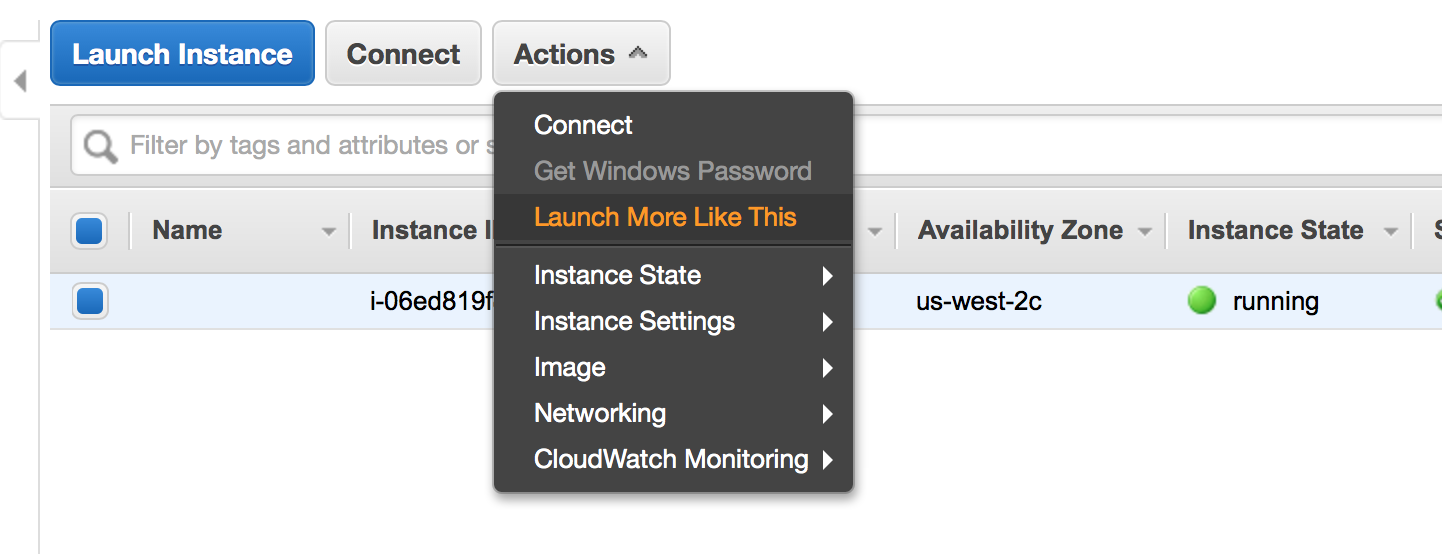Open the Actions dropdown button
1442x554 pixels.
(x=581, y=54)
